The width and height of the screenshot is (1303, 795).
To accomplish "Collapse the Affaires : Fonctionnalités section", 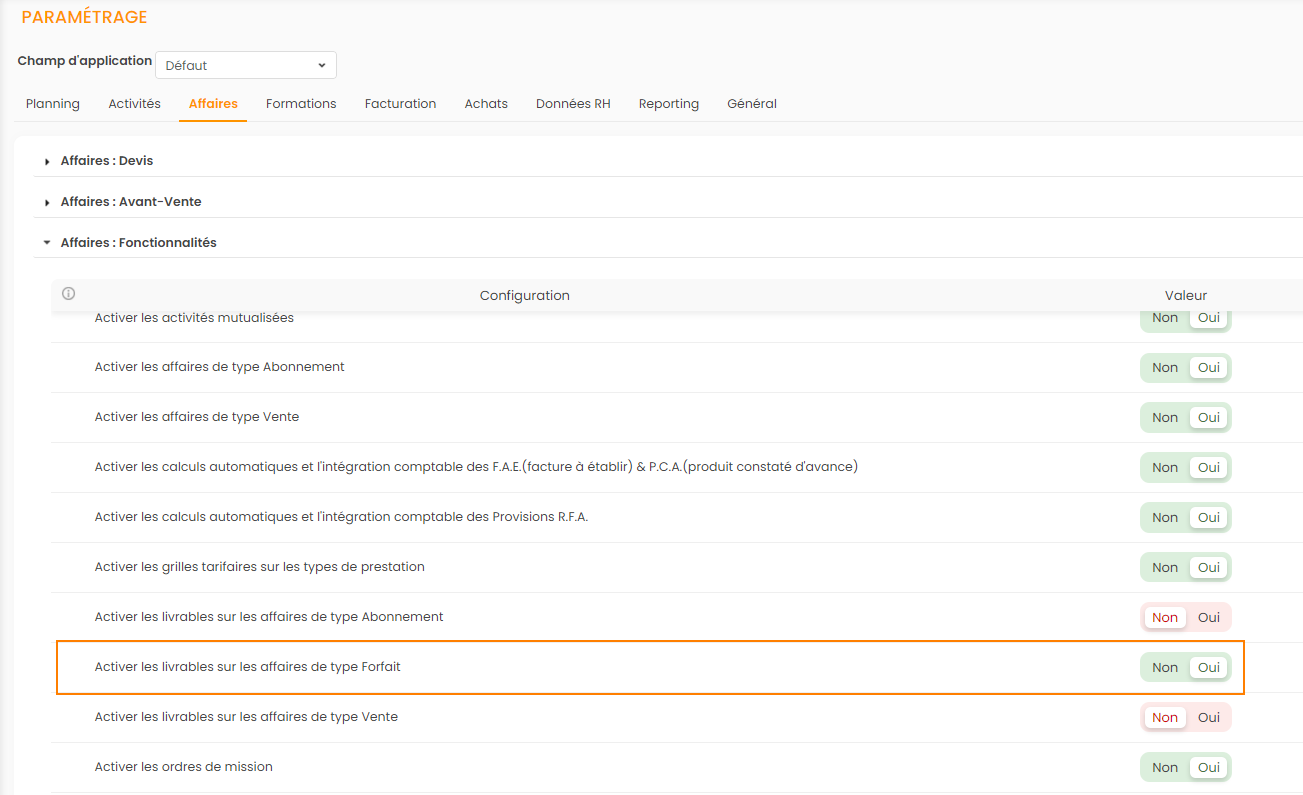I will [138, 243].
